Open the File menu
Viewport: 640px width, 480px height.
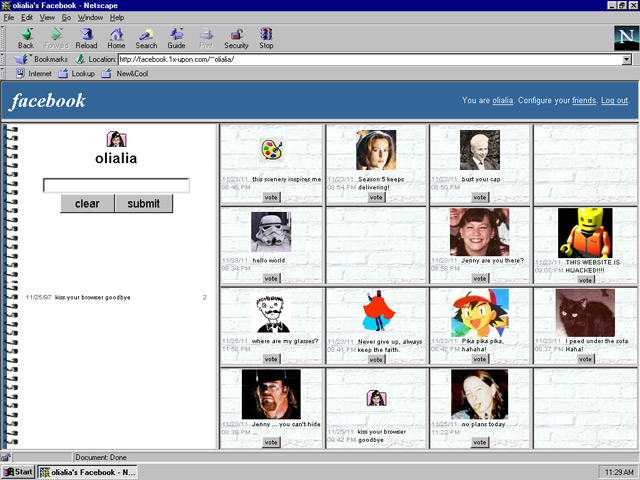pyautogui.click(x=9, y=17)
